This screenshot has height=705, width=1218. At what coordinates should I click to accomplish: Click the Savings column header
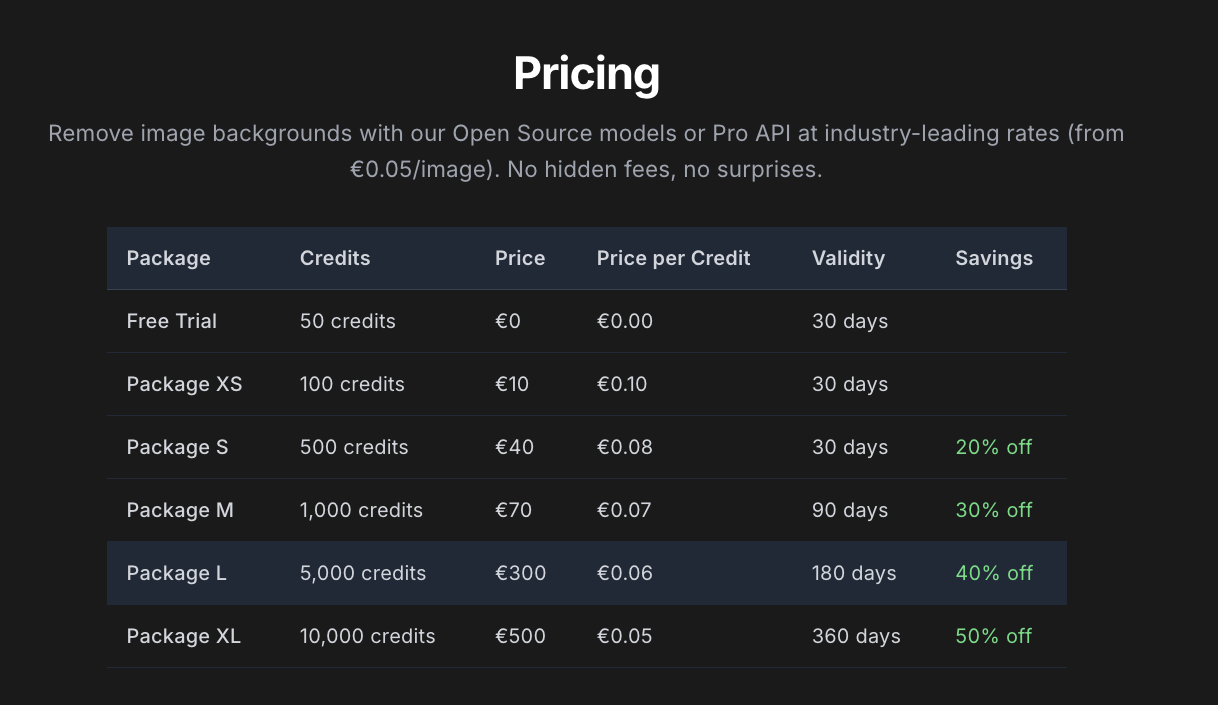pyautogui.click(x=994, y=258)
